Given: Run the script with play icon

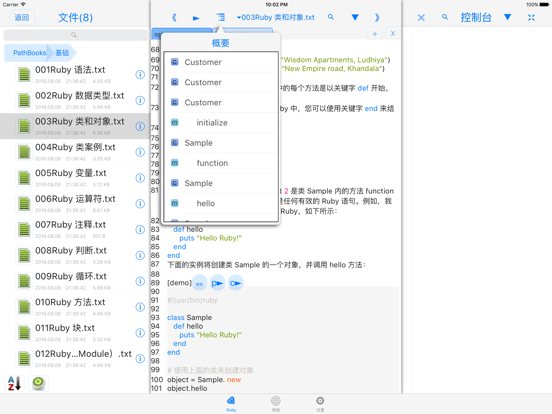Looking at the screenshot, I should point(196,18).
